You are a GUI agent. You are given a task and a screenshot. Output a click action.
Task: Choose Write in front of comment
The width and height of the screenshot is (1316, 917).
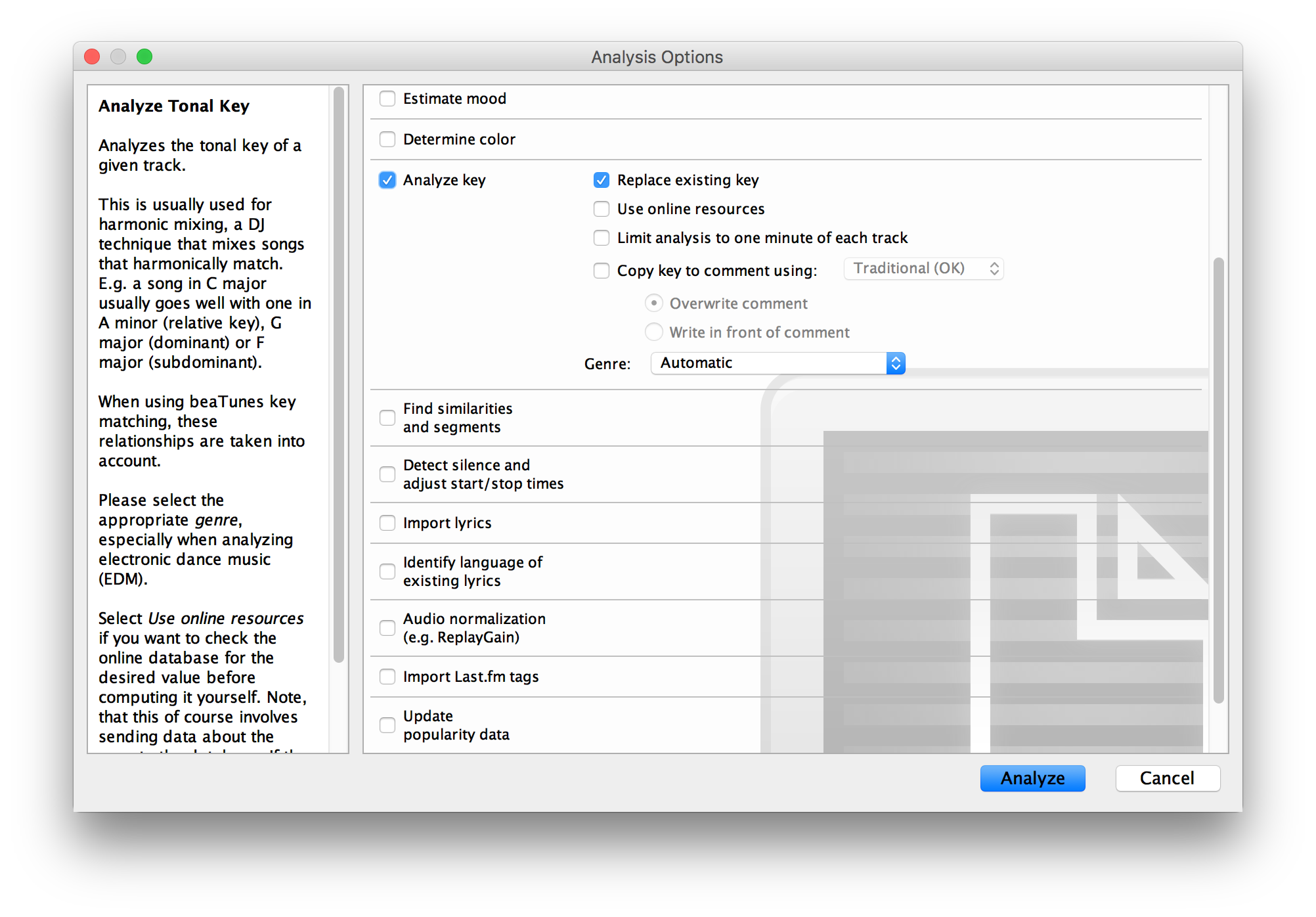pyautogui.click(x=654, y=332)
